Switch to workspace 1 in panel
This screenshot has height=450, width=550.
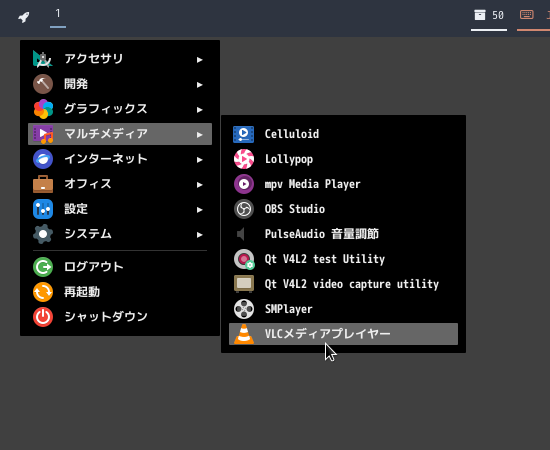[x=58, y=14]
